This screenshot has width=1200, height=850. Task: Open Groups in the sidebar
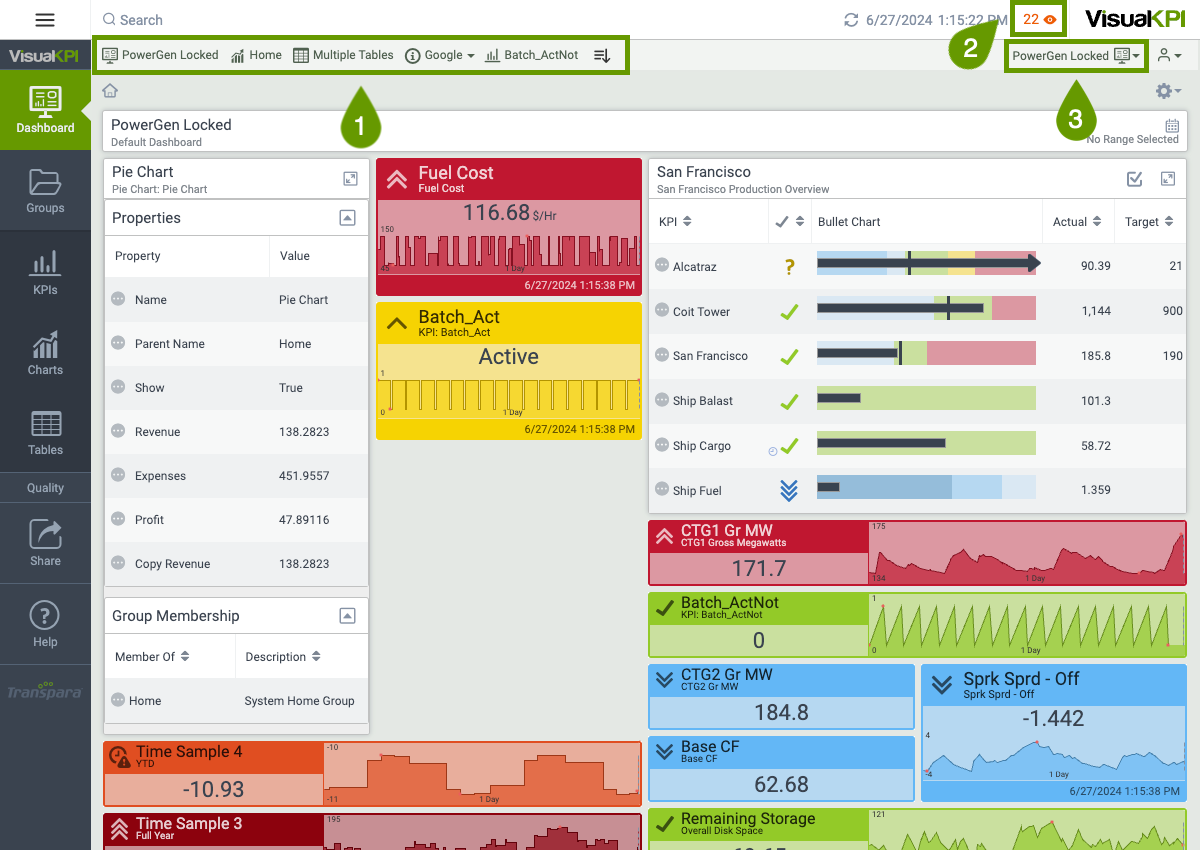[45, 191]
